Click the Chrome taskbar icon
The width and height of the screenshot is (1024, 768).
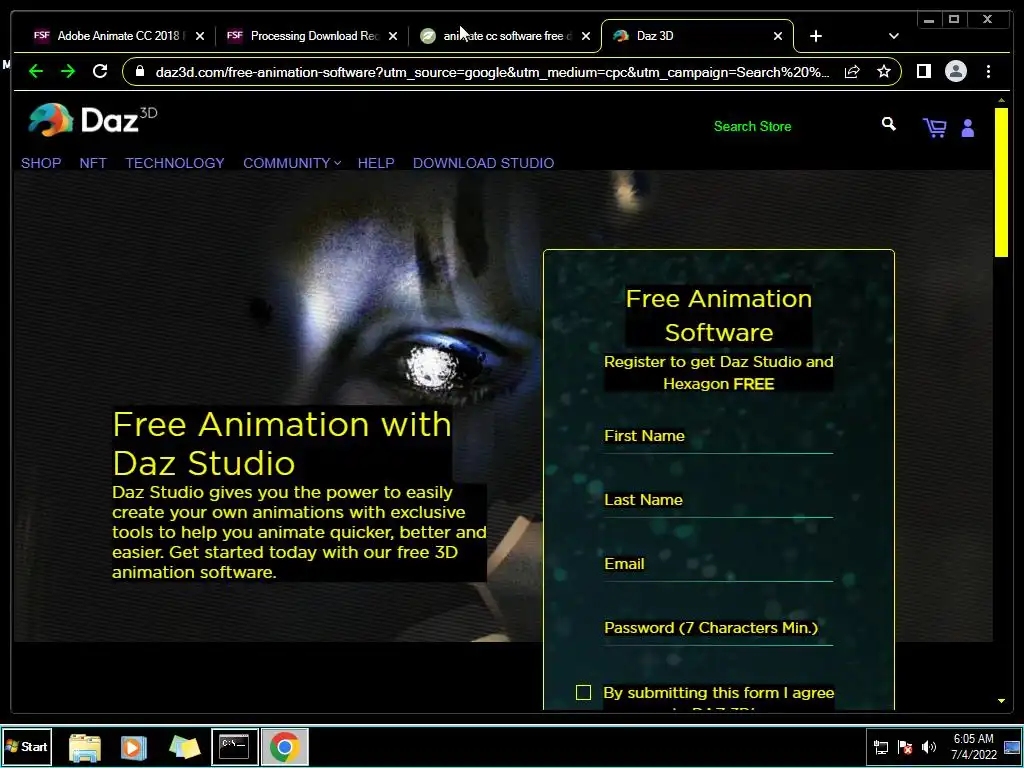coord(285,746)
